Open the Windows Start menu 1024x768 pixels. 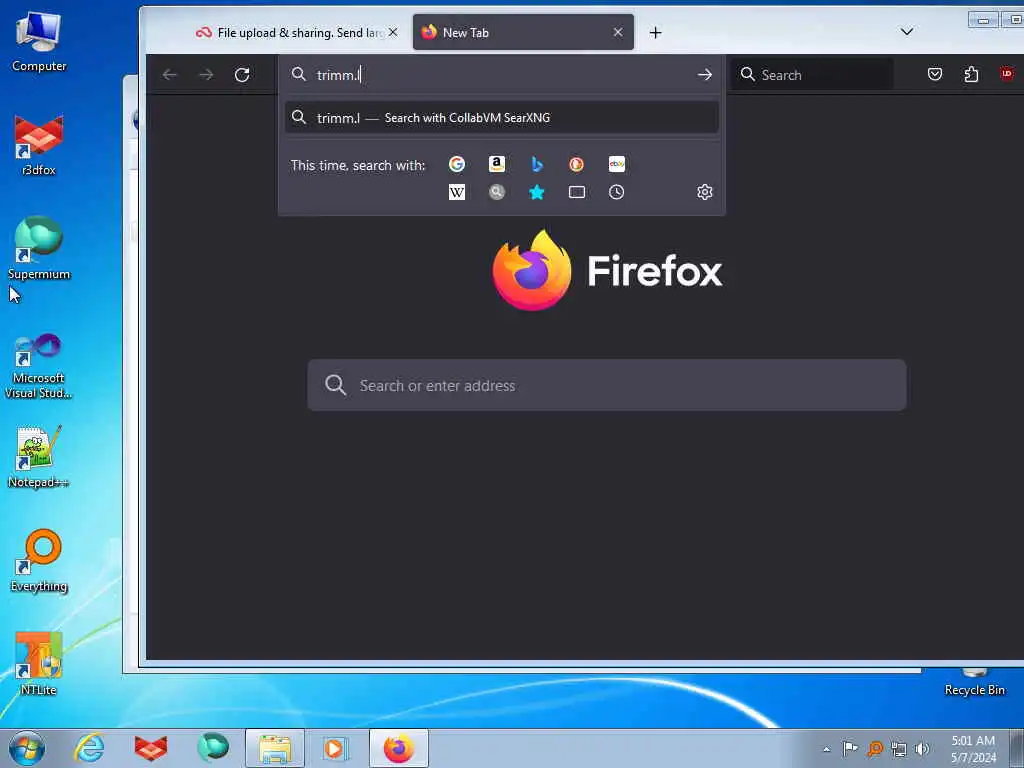click(27, 748)
